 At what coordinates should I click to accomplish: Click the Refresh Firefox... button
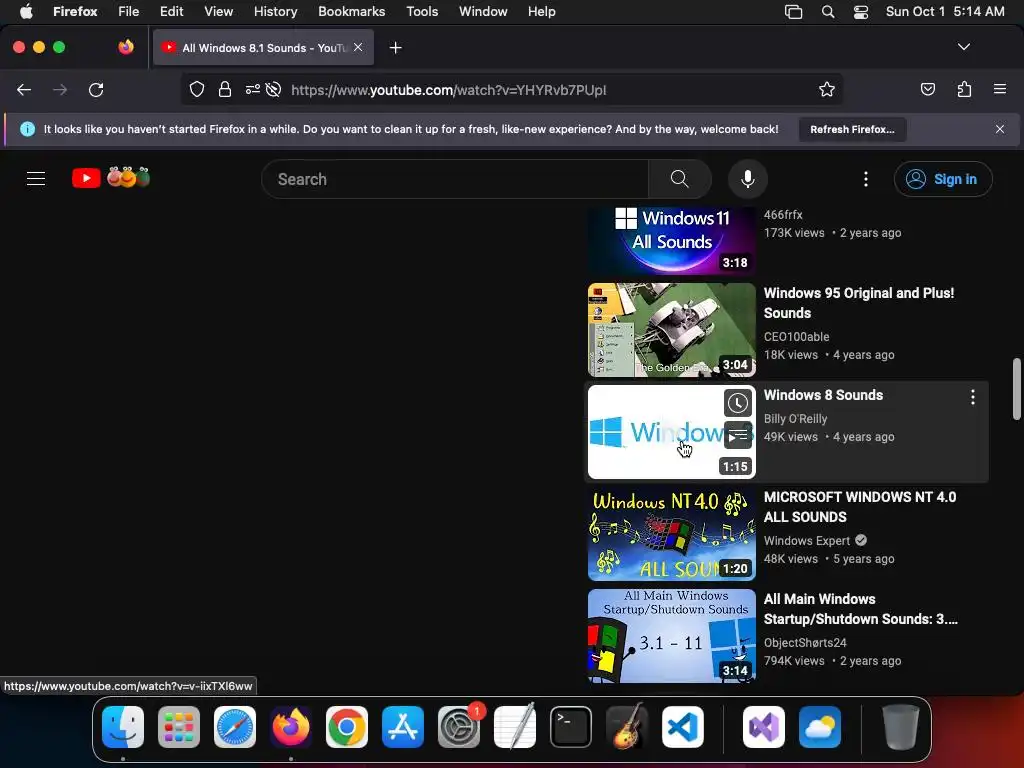pyautogui.click(x=852, y=129)
